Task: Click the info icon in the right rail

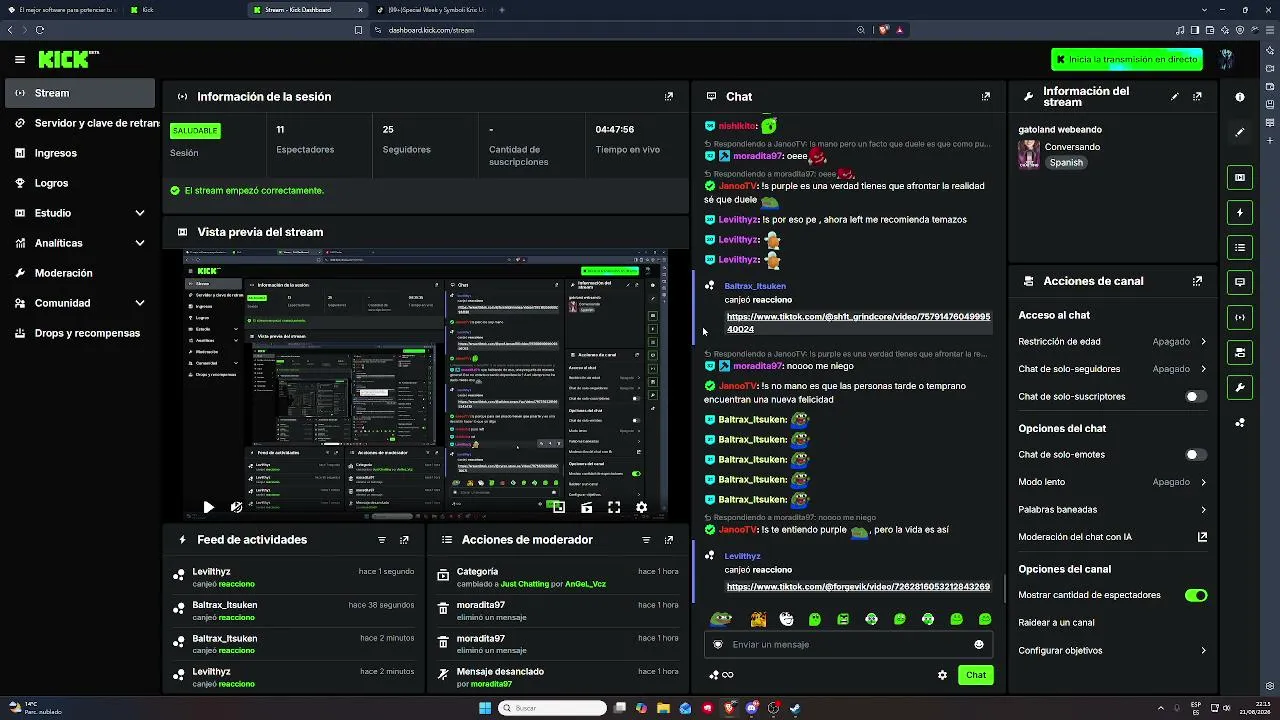Action: tap(1240, 97)
